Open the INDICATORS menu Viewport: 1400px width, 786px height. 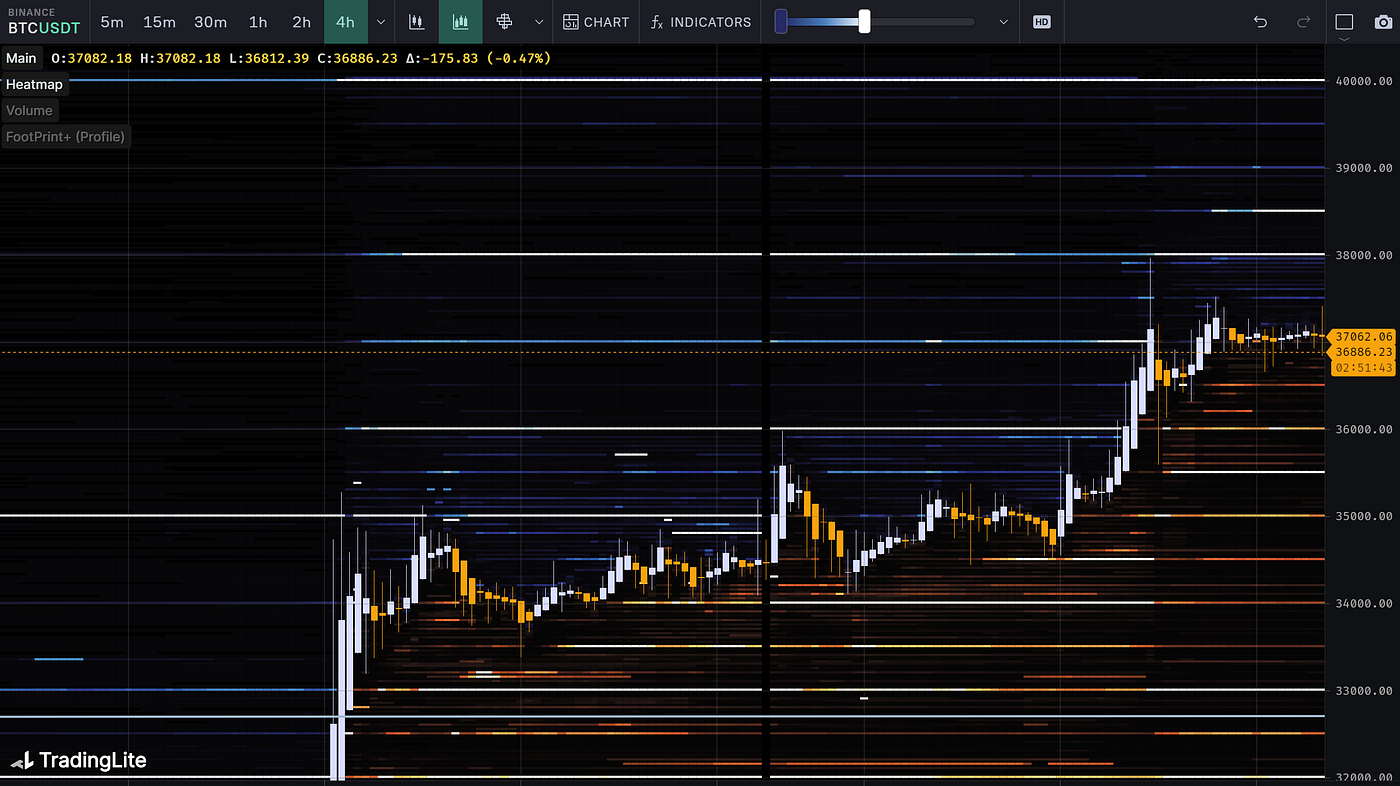tap(700, 22)
